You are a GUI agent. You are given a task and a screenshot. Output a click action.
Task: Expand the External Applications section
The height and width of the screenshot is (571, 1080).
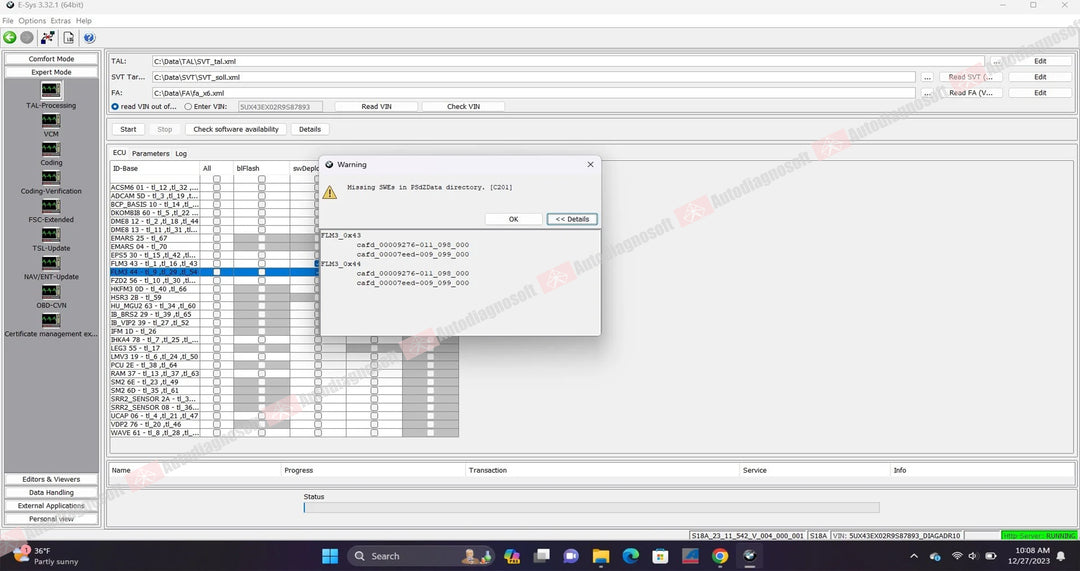(x=51, y=506)
